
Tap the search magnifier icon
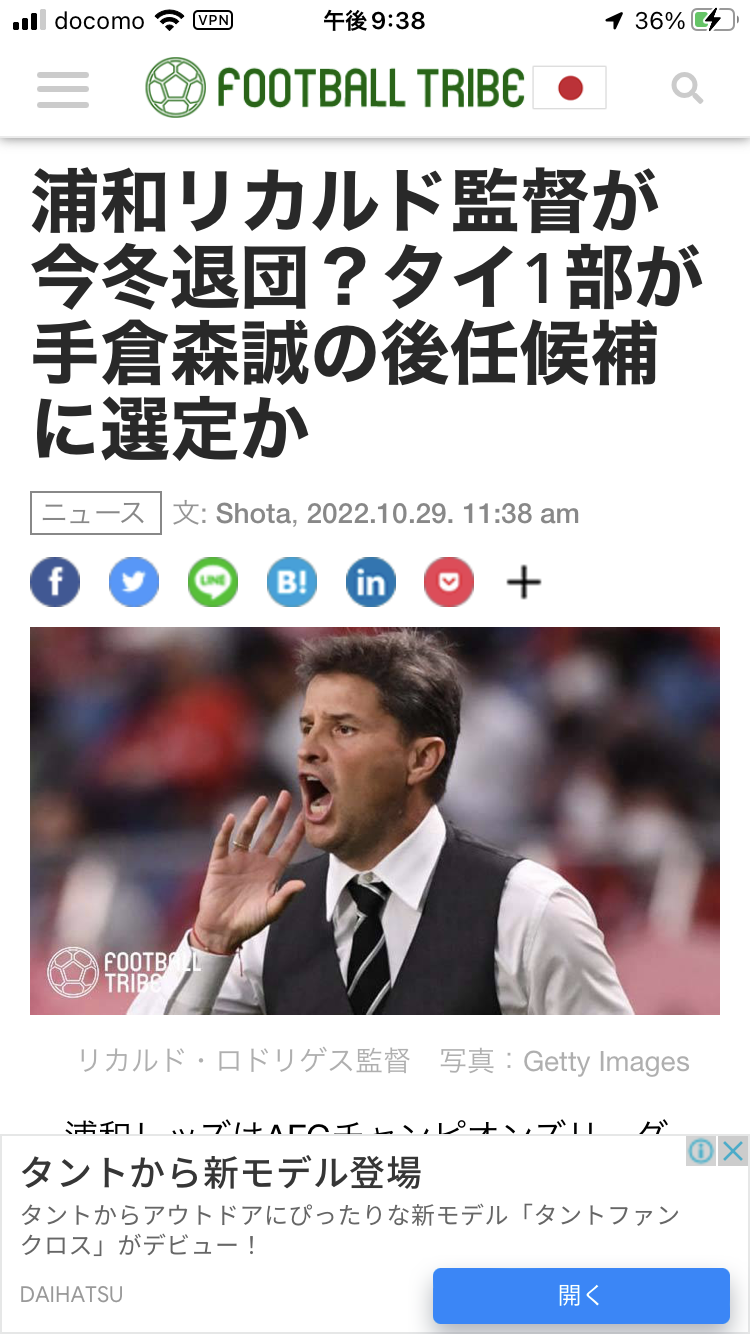point(687,89)
